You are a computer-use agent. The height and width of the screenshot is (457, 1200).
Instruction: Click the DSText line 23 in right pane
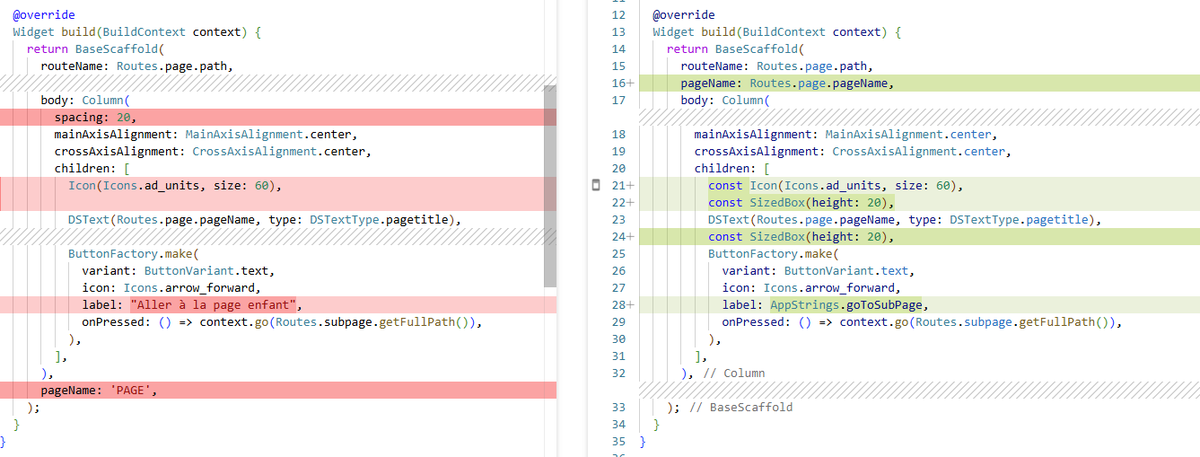tap(904, 220)
